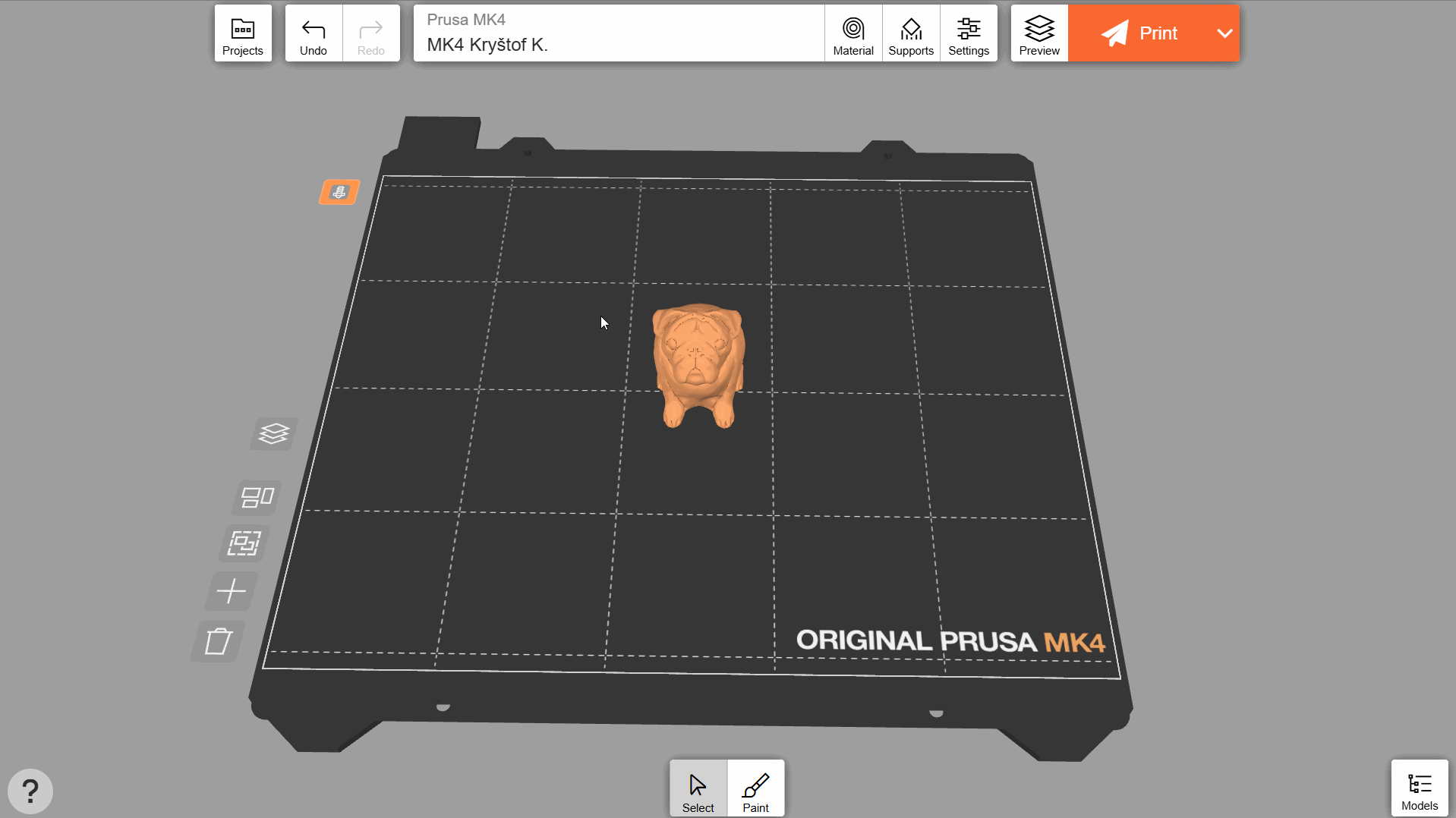Expand the Print button dropdown arrow
Image resolution: width=1456 pixels, height=818 pixels.
[1224, 33]
